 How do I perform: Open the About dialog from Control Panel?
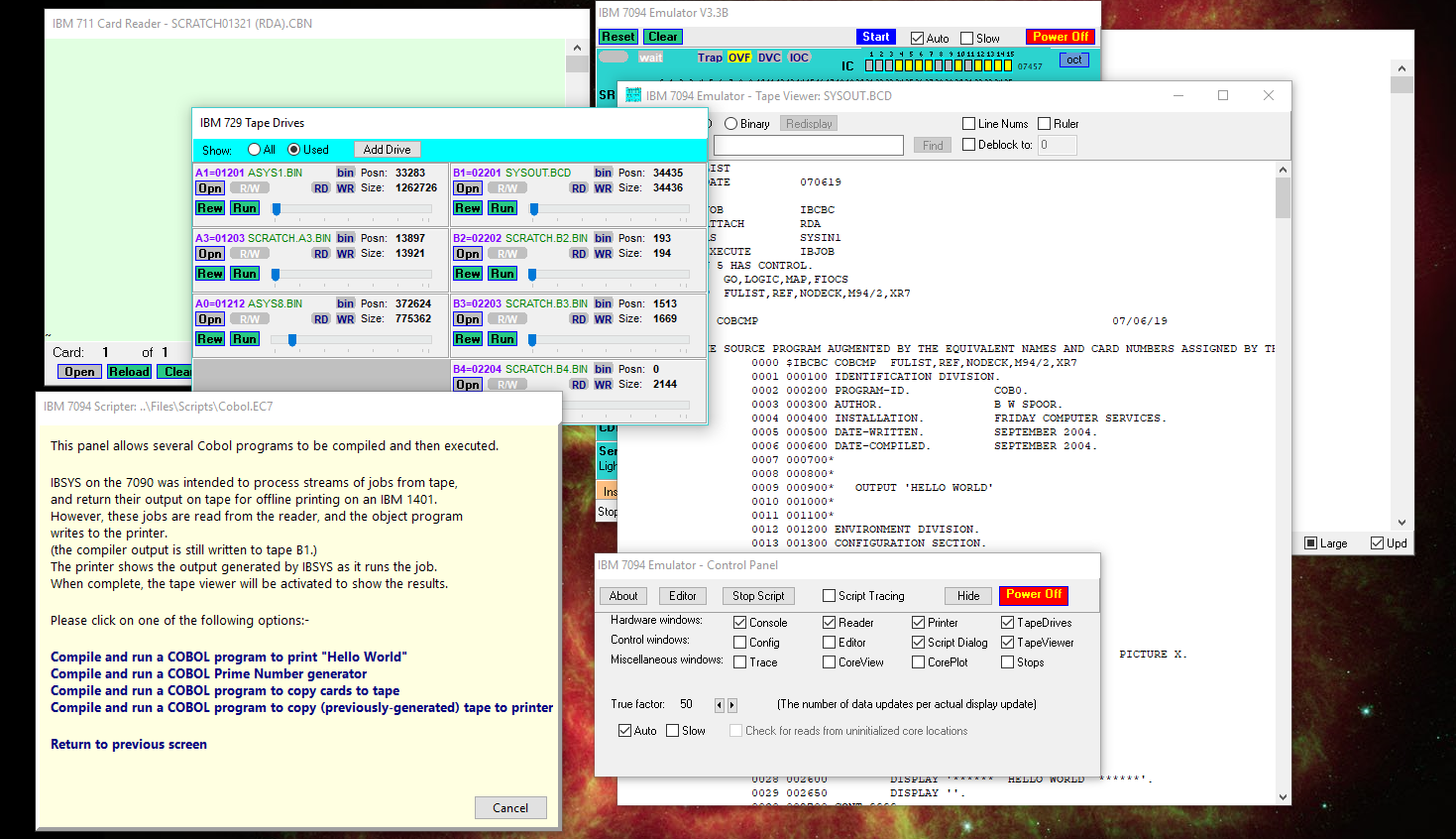click(623, 596)
